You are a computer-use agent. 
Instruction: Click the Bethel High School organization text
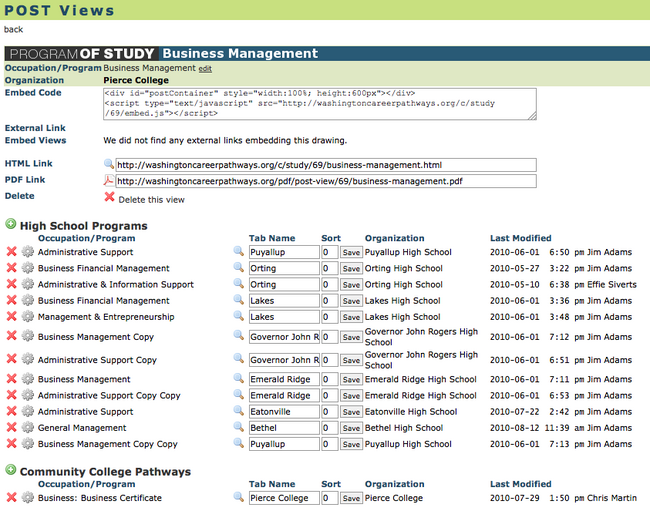(x=404, y=428)
